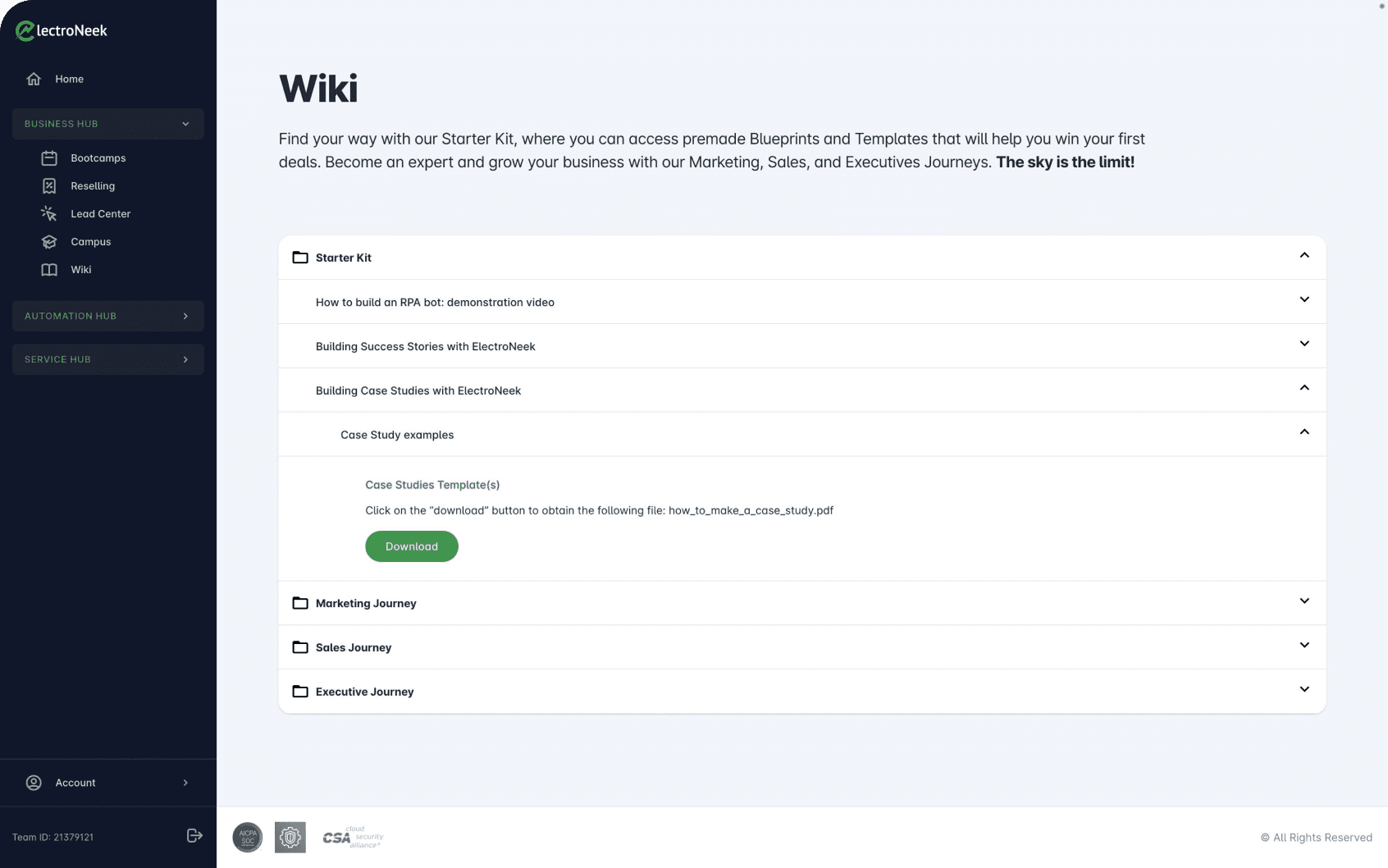The height and width of the screenshot is (868, 1388).
Task: Collapse the Business Hub section
Action: click(x=185, y=124)
